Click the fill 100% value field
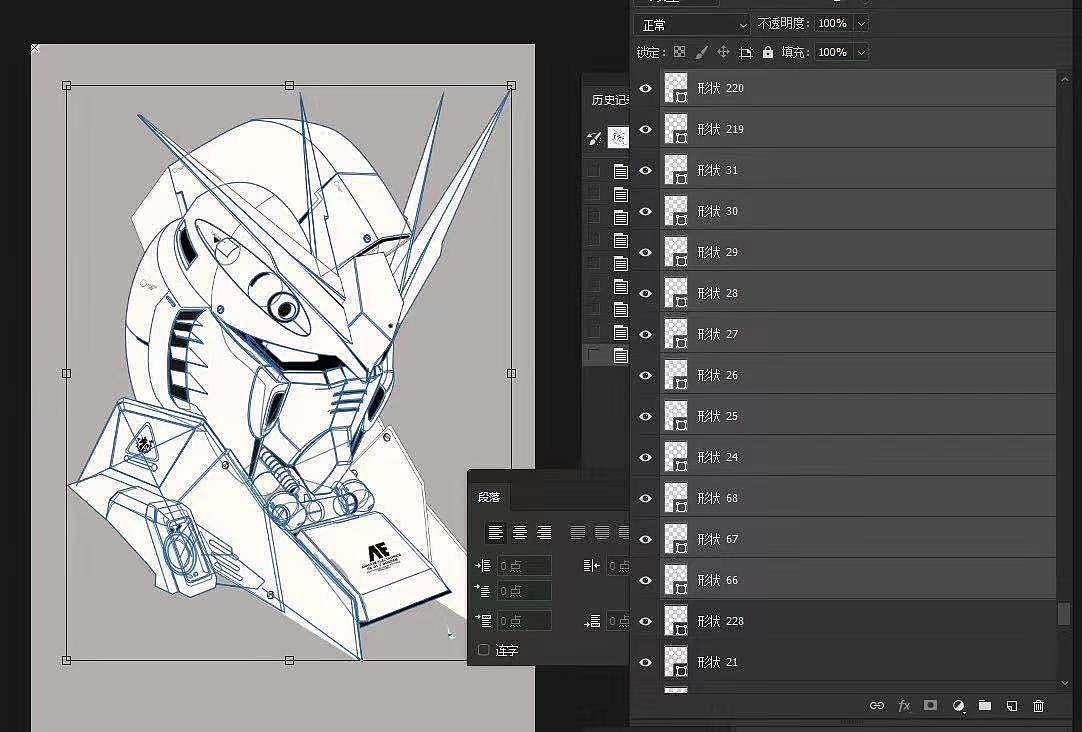1082x732 pixels. point(834,52)
